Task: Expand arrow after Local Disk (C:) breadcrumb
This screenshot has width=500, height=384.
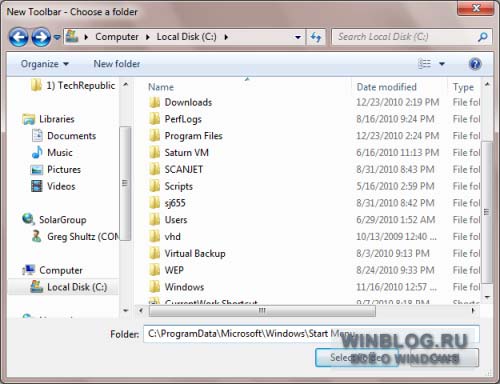Action: coord(226,37)
